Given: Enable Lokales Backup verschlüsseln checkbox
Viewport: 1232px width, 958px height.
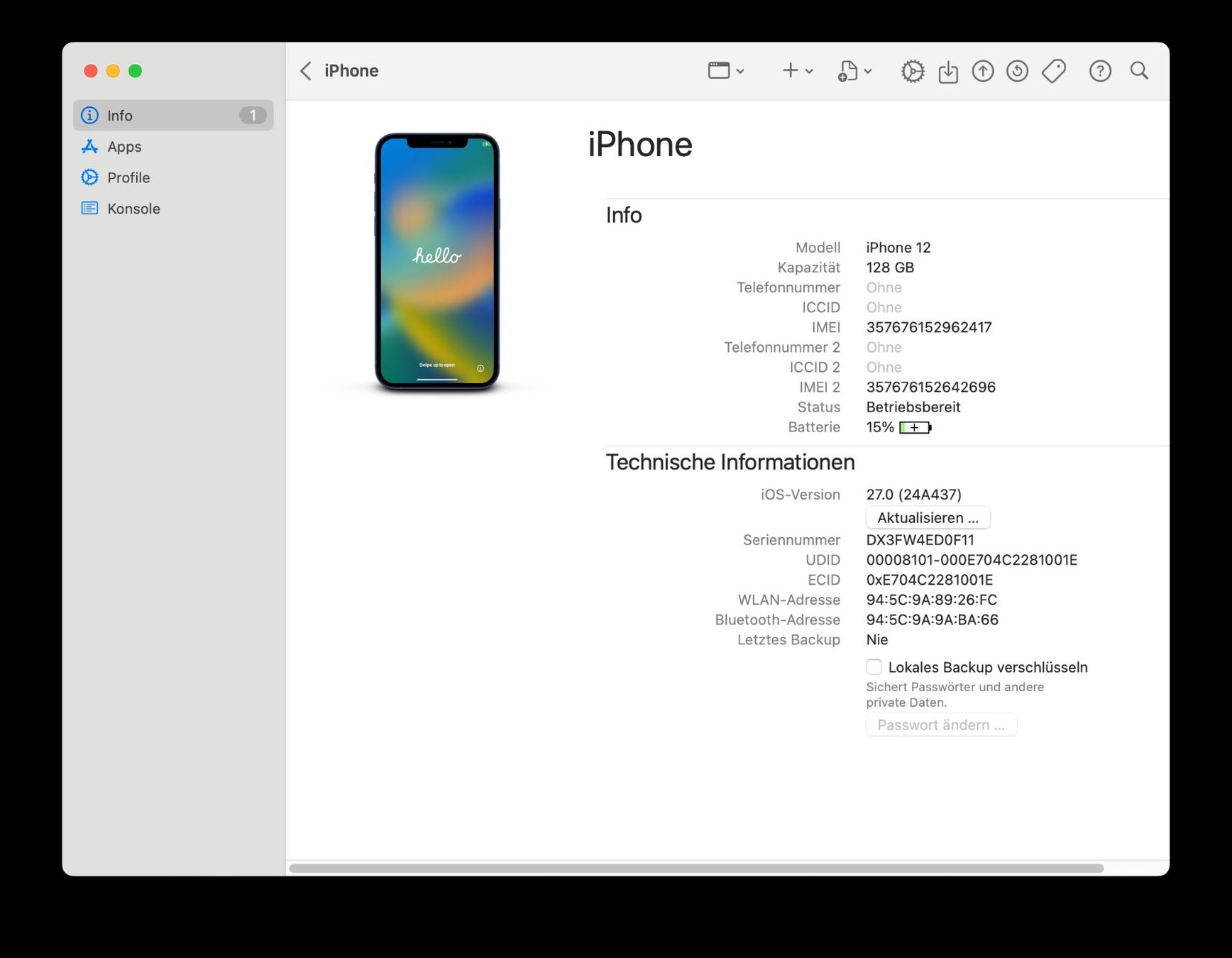Looking at the screenshot, I should tap(874, 667).
